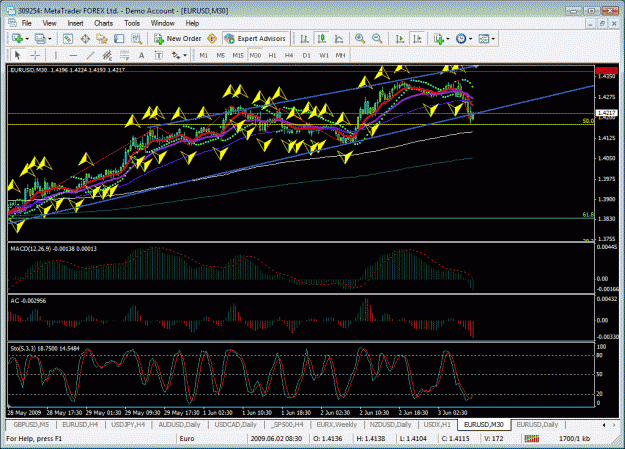This screenshot has width=625, height=449.
Task: Zoom in on the chart
Action: [360, 39]
